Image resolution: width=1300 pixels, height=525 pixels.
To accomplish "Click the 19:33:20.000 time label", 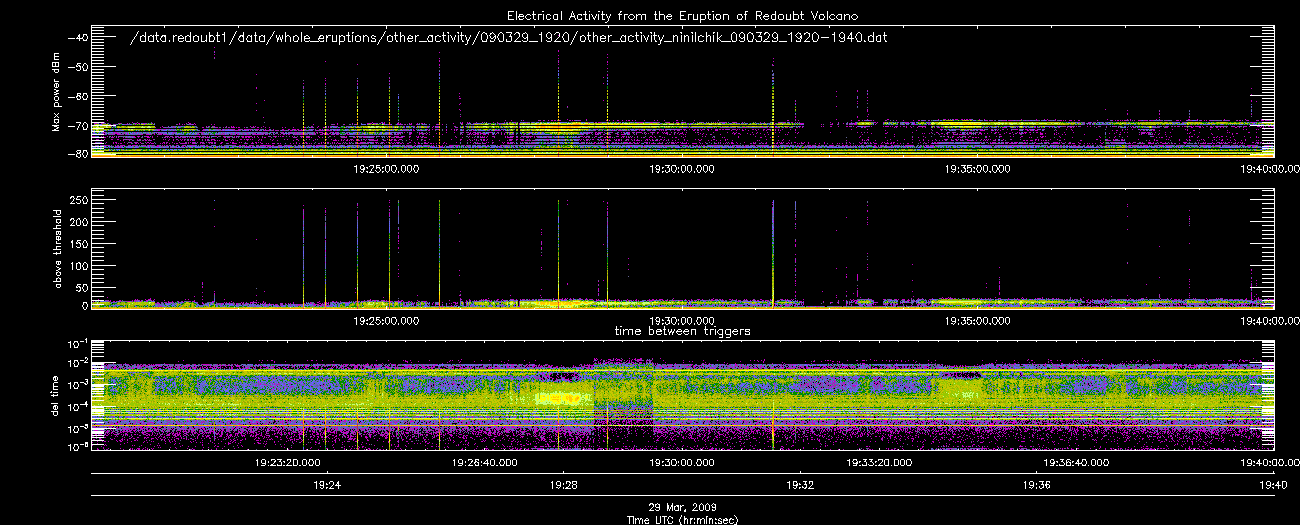I will coord(878,463).
